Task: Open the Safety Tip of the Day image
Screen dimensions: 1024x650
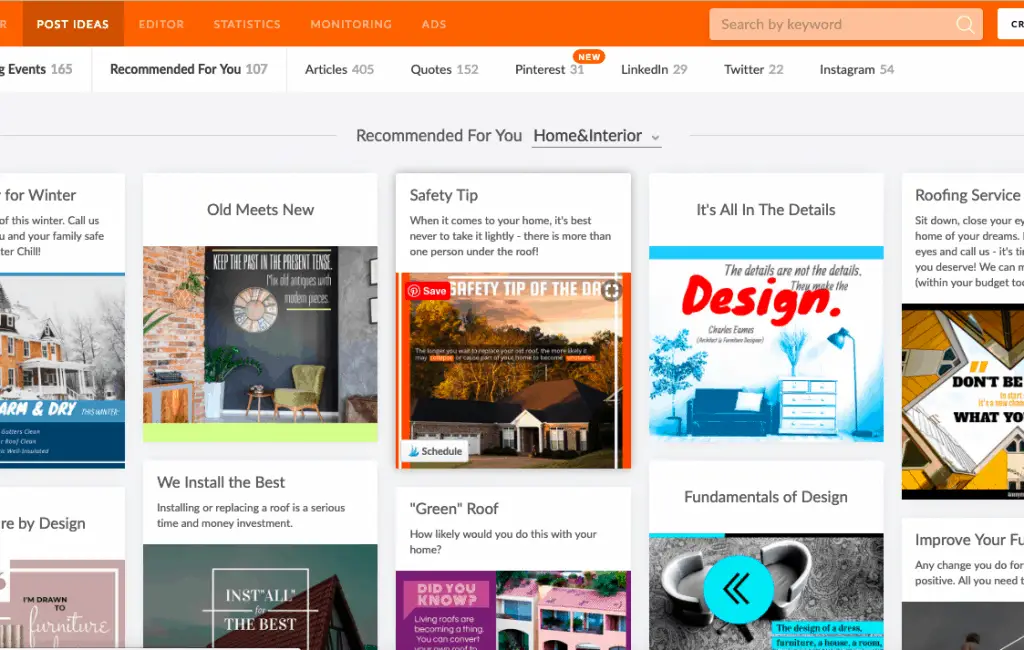Action: (x=513, y=370)
